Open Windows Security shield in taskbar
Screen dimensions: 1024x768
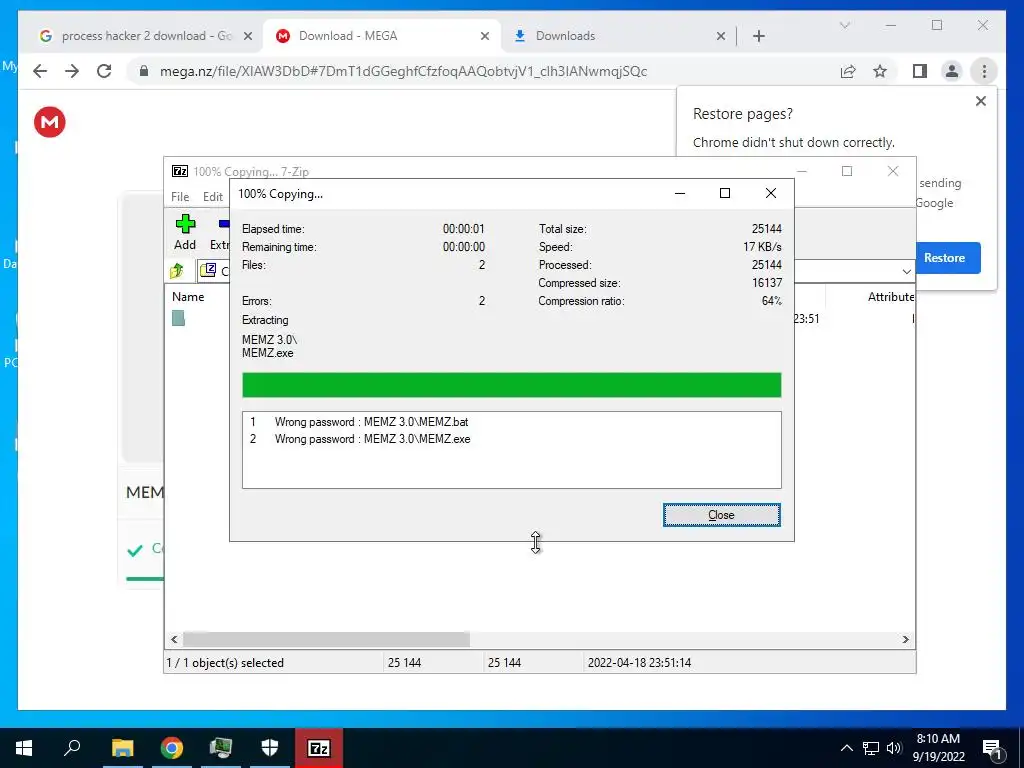tap(270, 748)
